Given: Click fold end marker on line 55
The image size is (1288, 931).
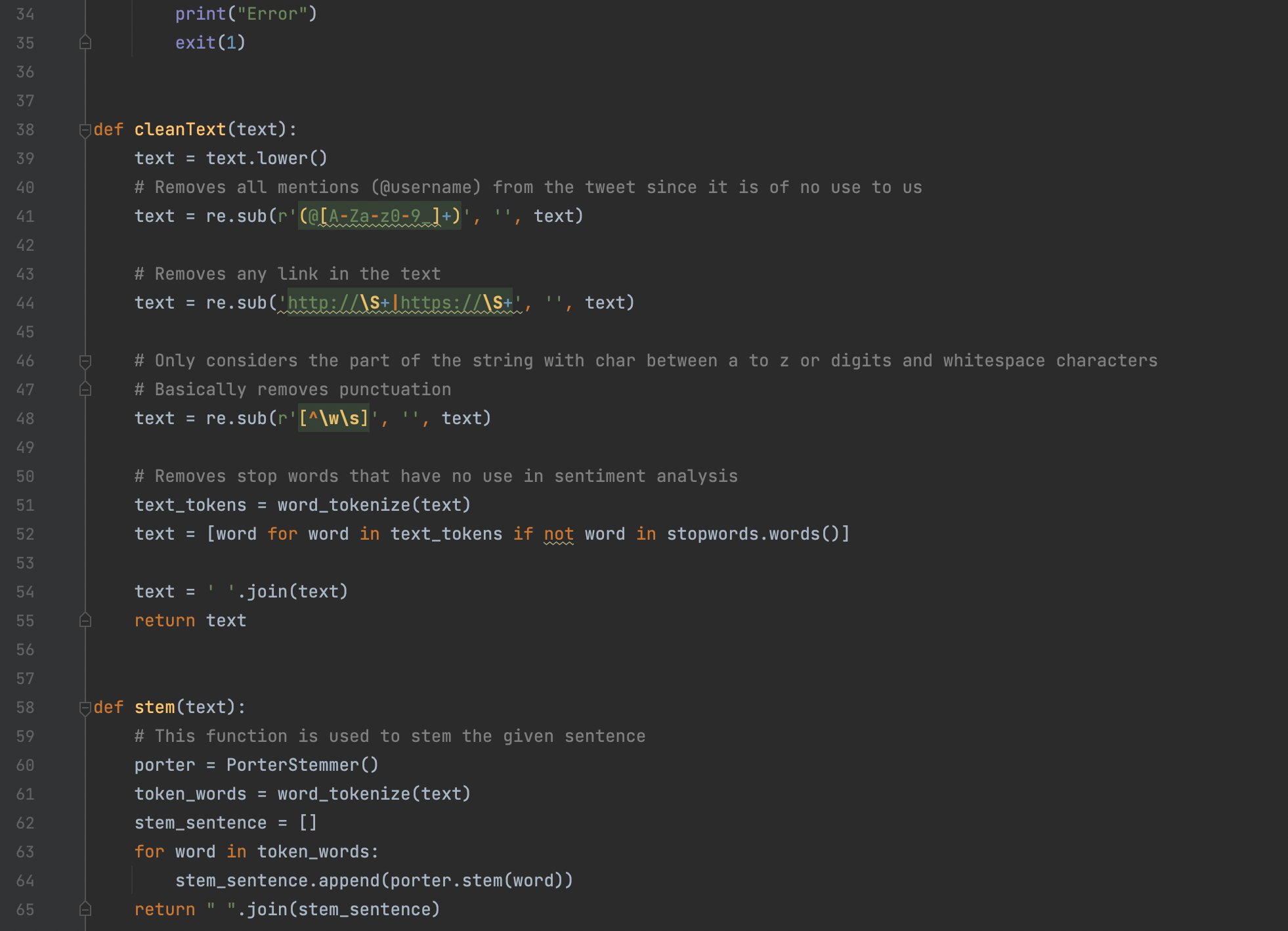Looking at the screenshot, I should pos(85,620).
